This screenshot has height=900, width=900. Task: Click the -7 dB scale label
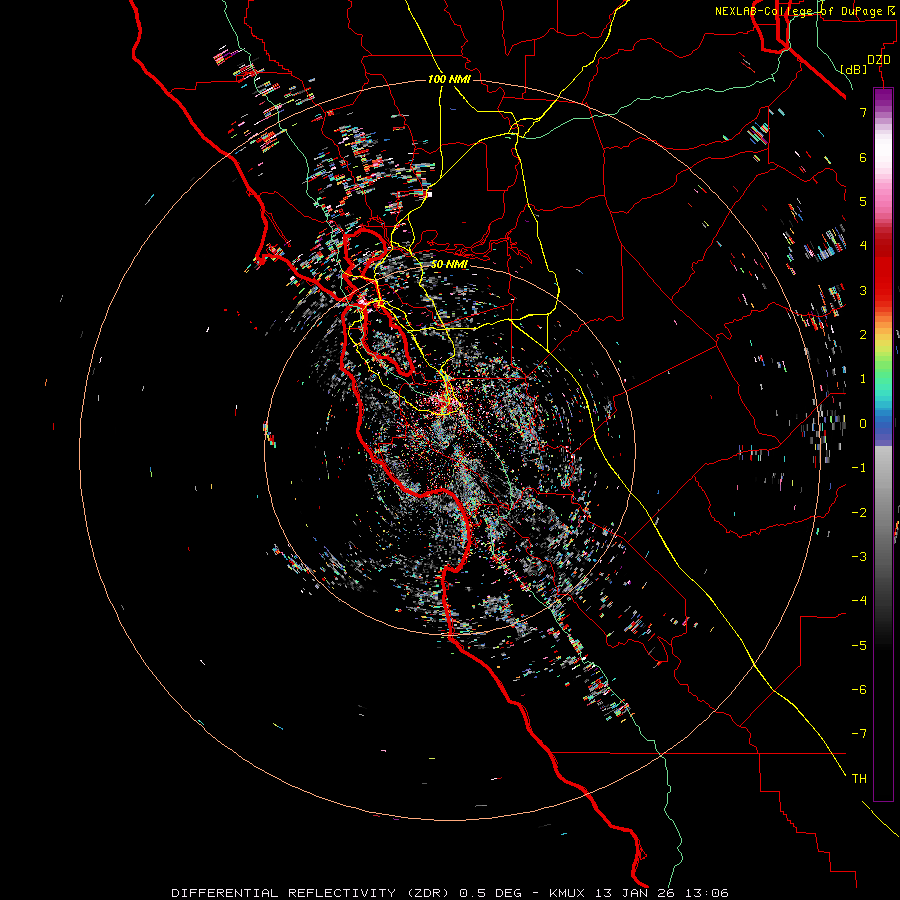click(x=859, y=734)
